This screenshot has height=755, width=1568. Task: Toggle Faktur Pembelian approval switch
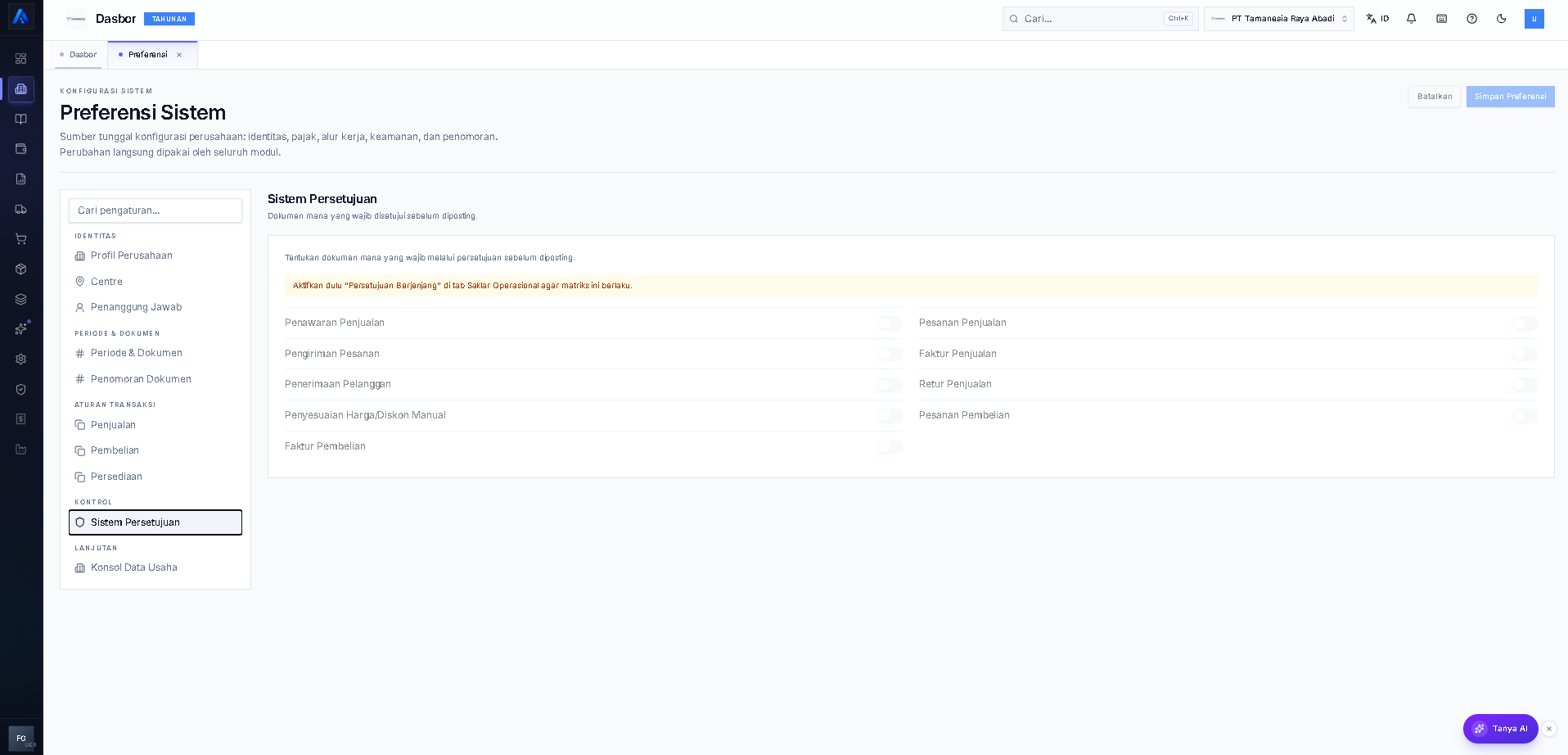[890, 446]
